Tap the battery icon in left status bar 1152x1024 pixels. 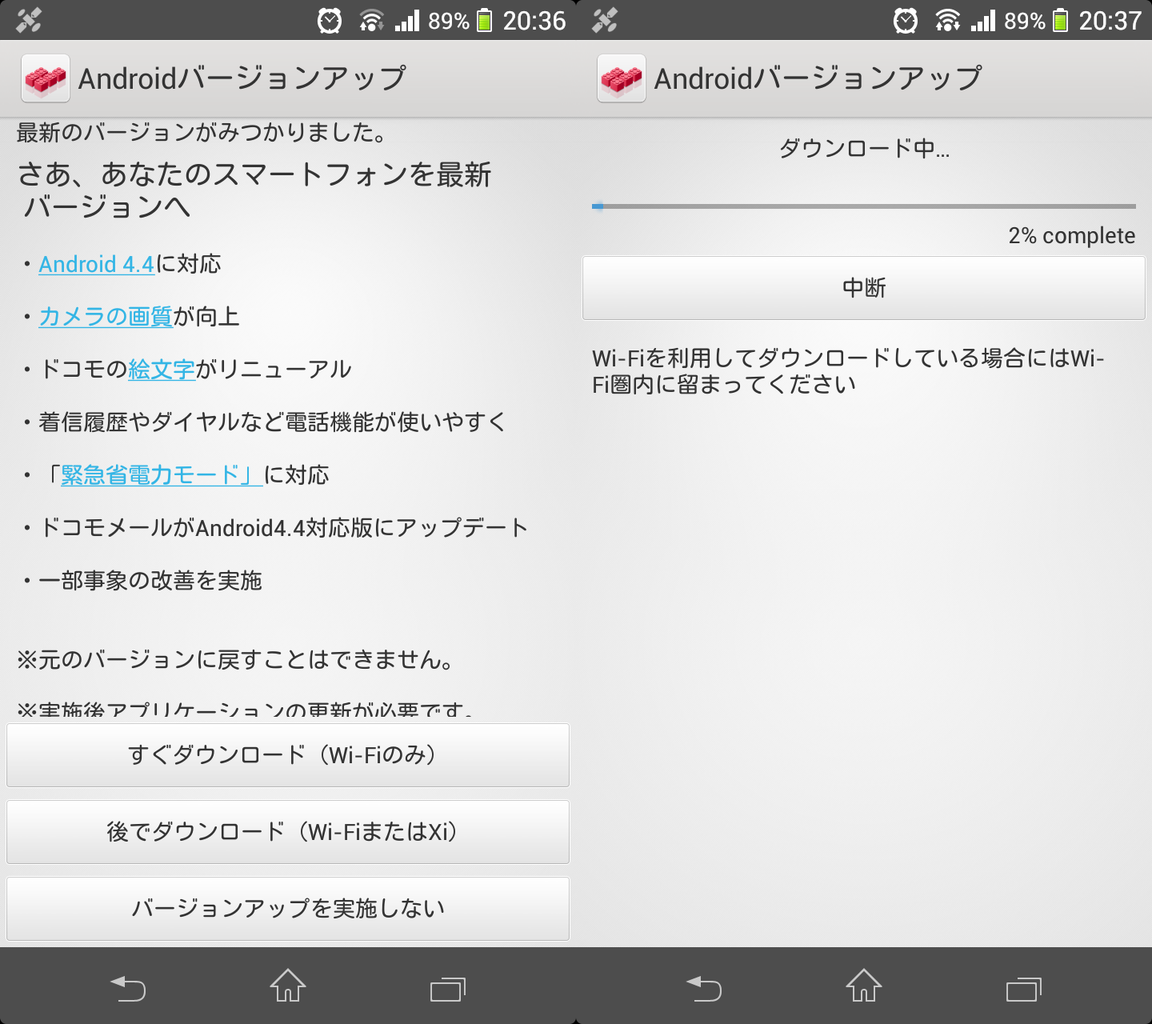484,20
